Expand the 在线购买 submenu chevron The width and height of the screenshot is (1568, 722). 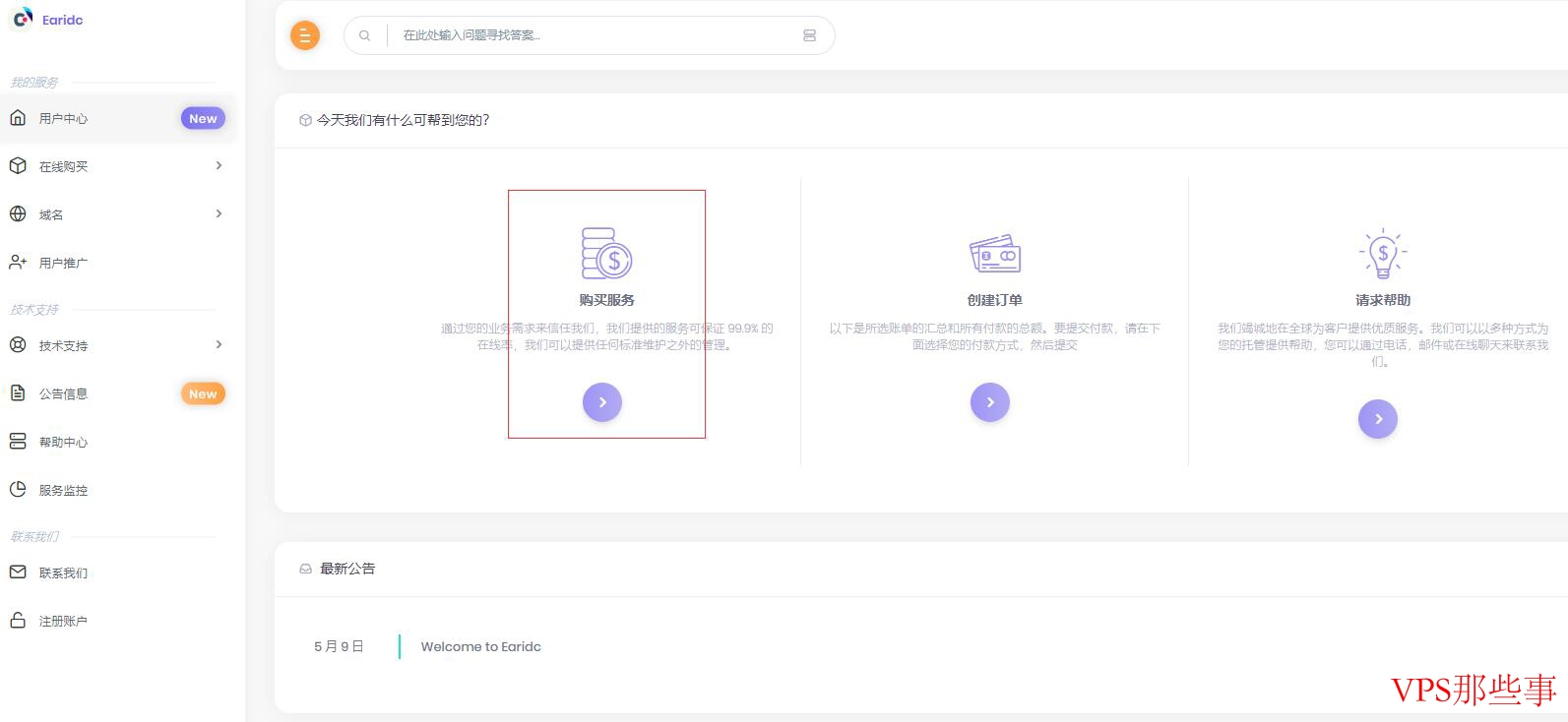pos(219,165)
